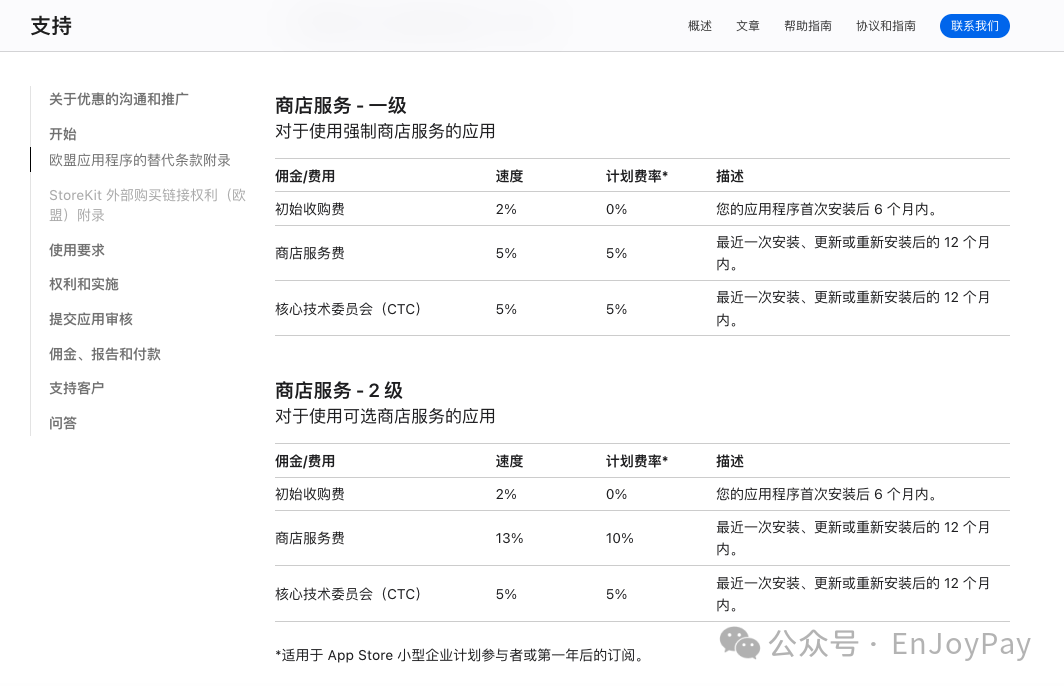The image size is (1064, 686).
Task: Go to the 文章 articles nav item
Action: coord(748,26)
